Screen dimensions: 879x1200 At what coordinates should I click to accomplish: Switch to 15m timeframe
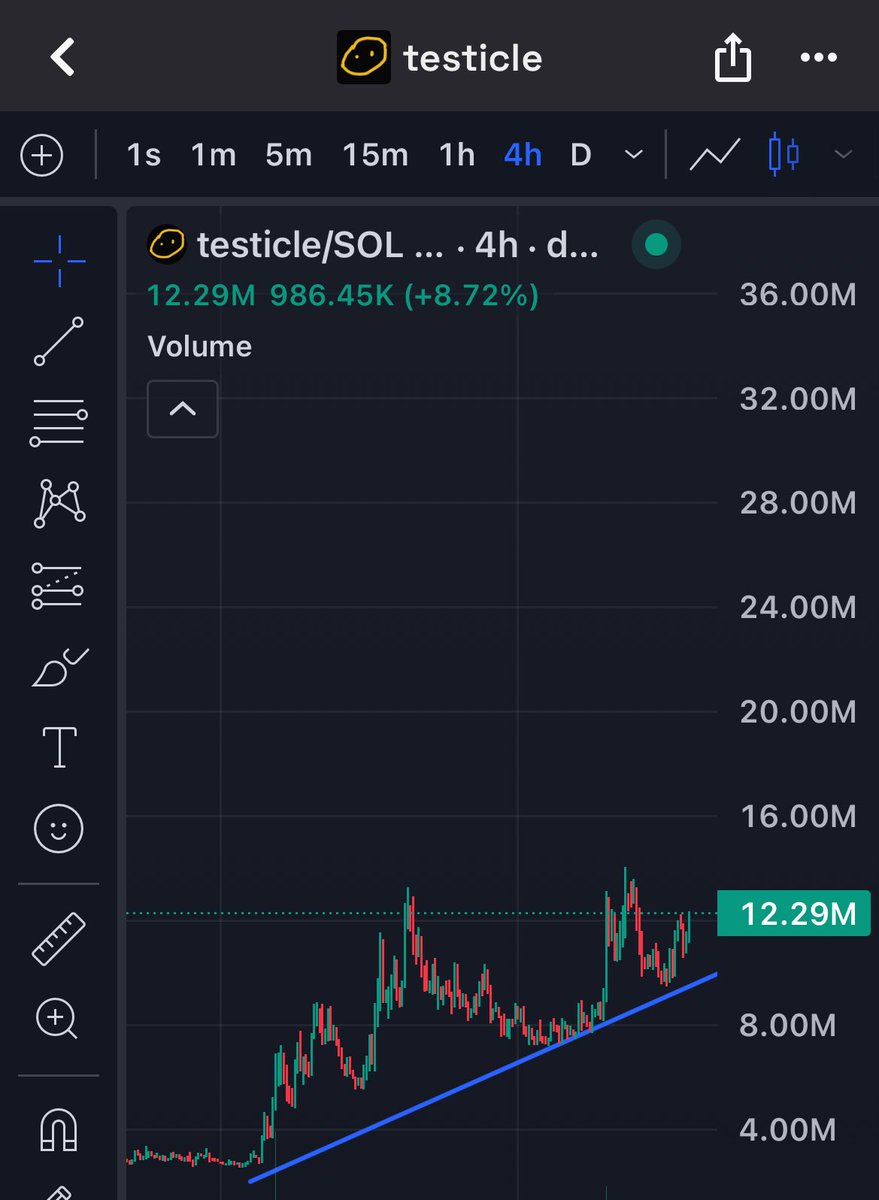(375, 156)
